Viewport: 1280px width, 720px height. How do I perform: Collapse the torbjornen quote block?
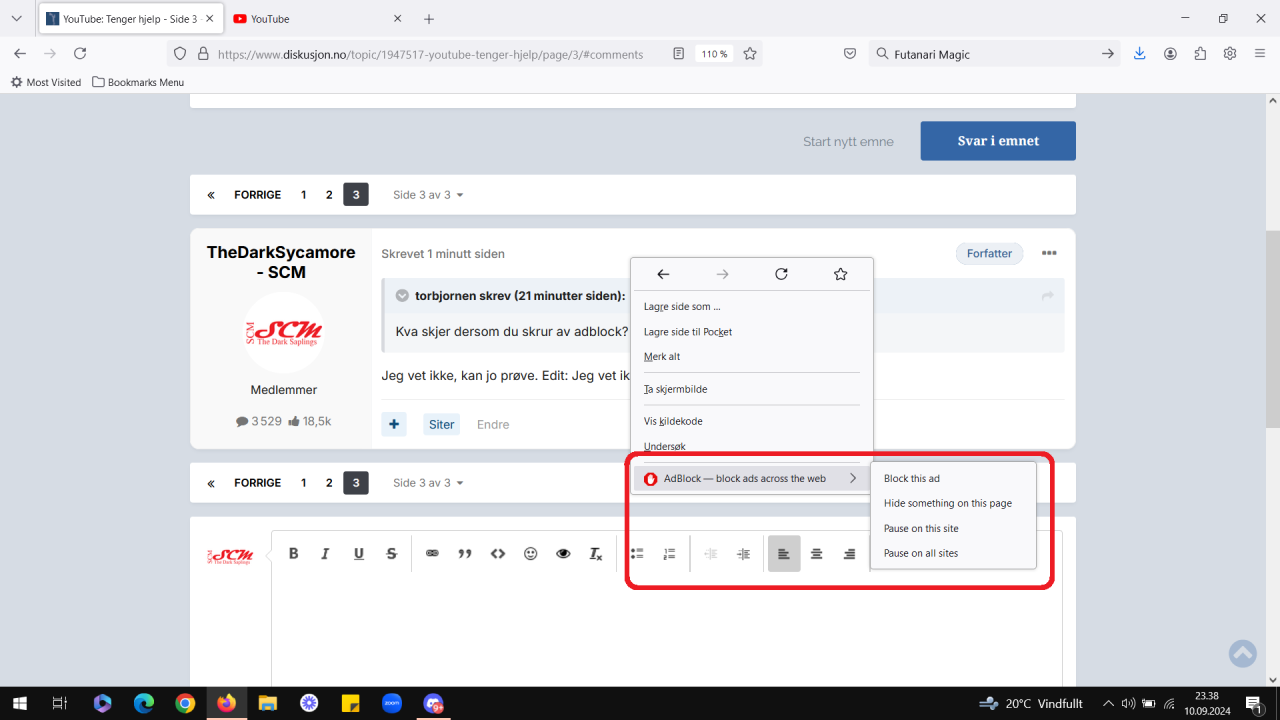click(402, 296)
